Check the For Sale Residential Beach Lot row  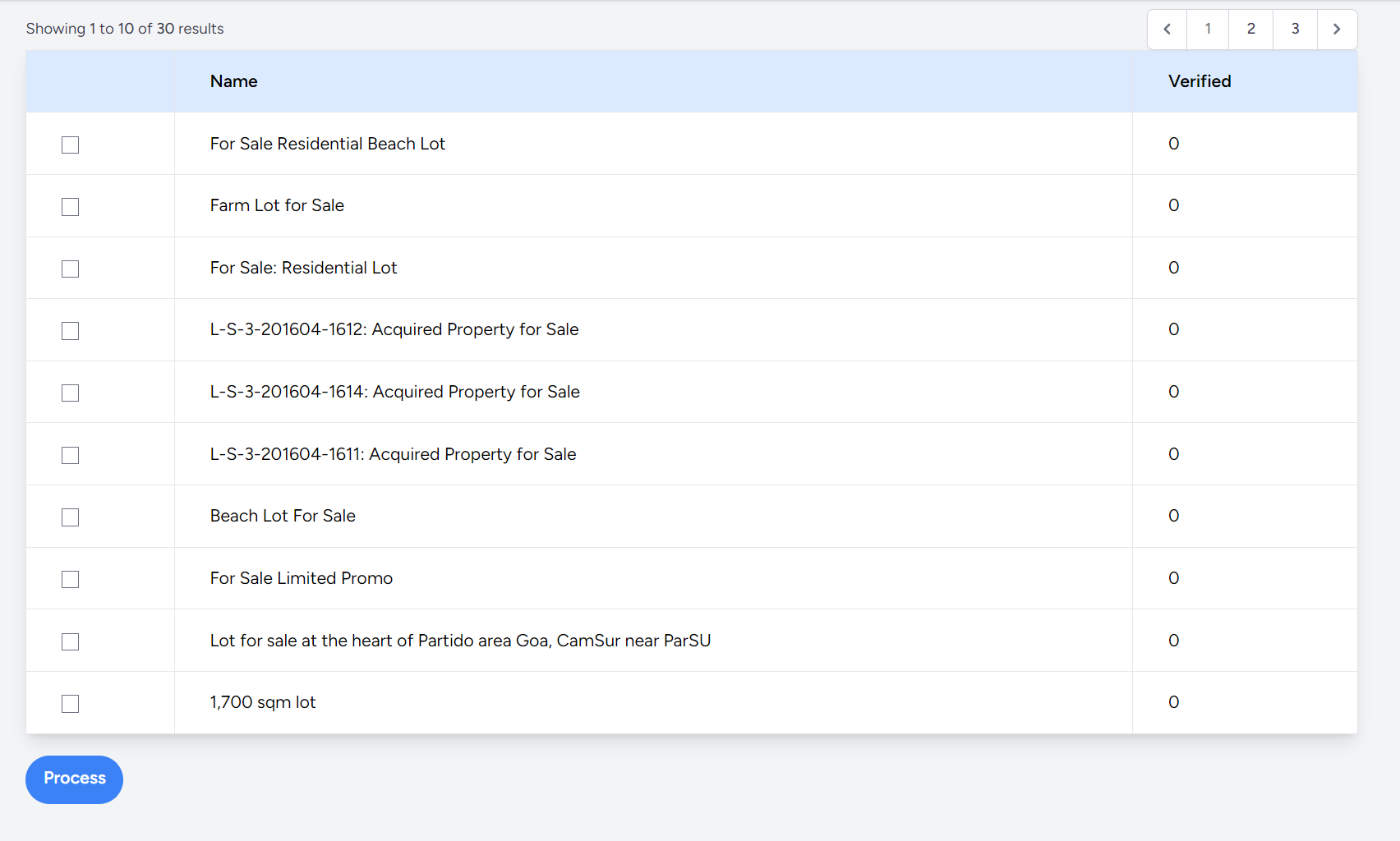pyautogui.click(x=71, y=145)
